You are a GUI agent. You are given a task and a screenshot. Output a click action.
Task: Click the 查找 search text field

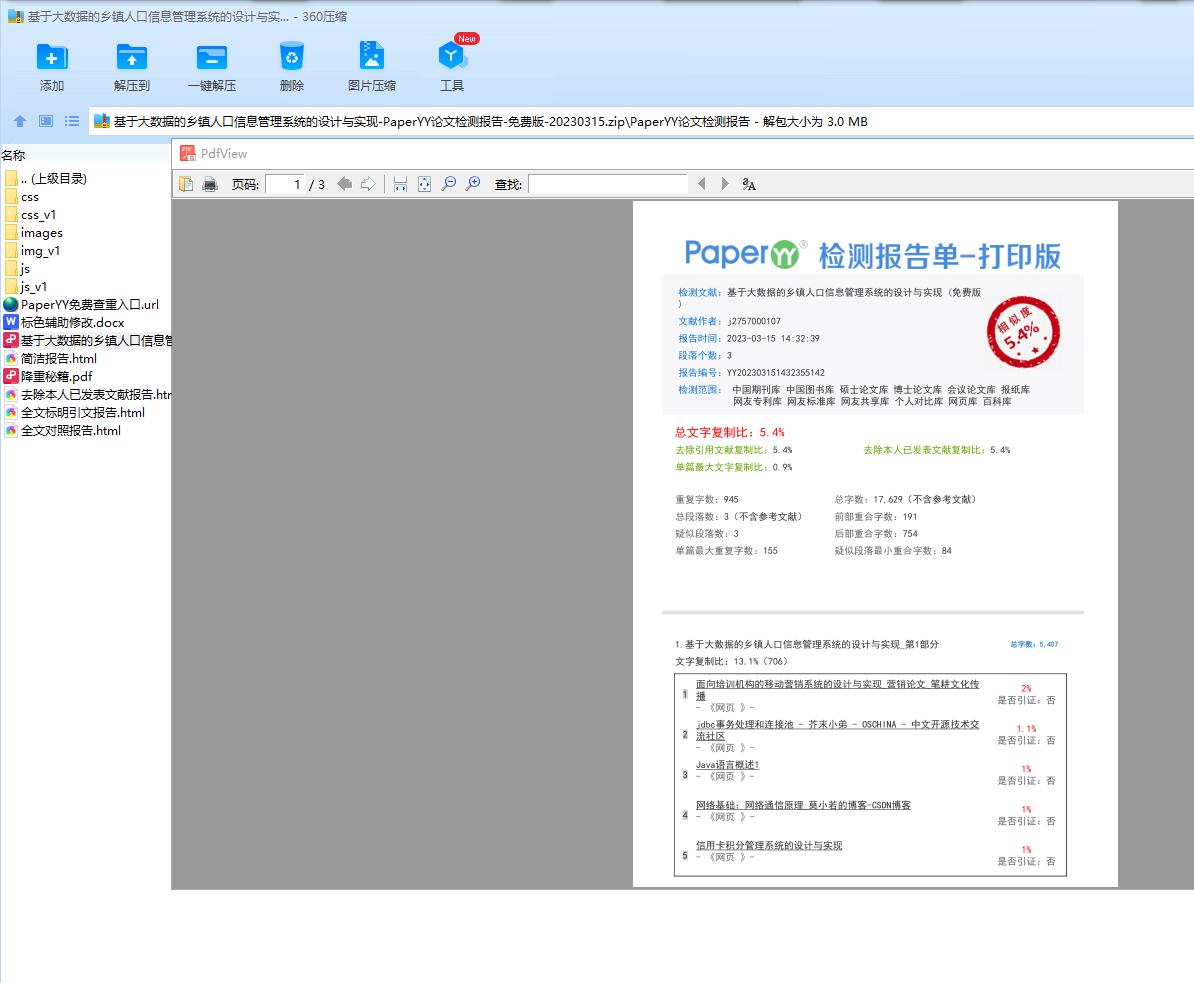click(608, 184)
